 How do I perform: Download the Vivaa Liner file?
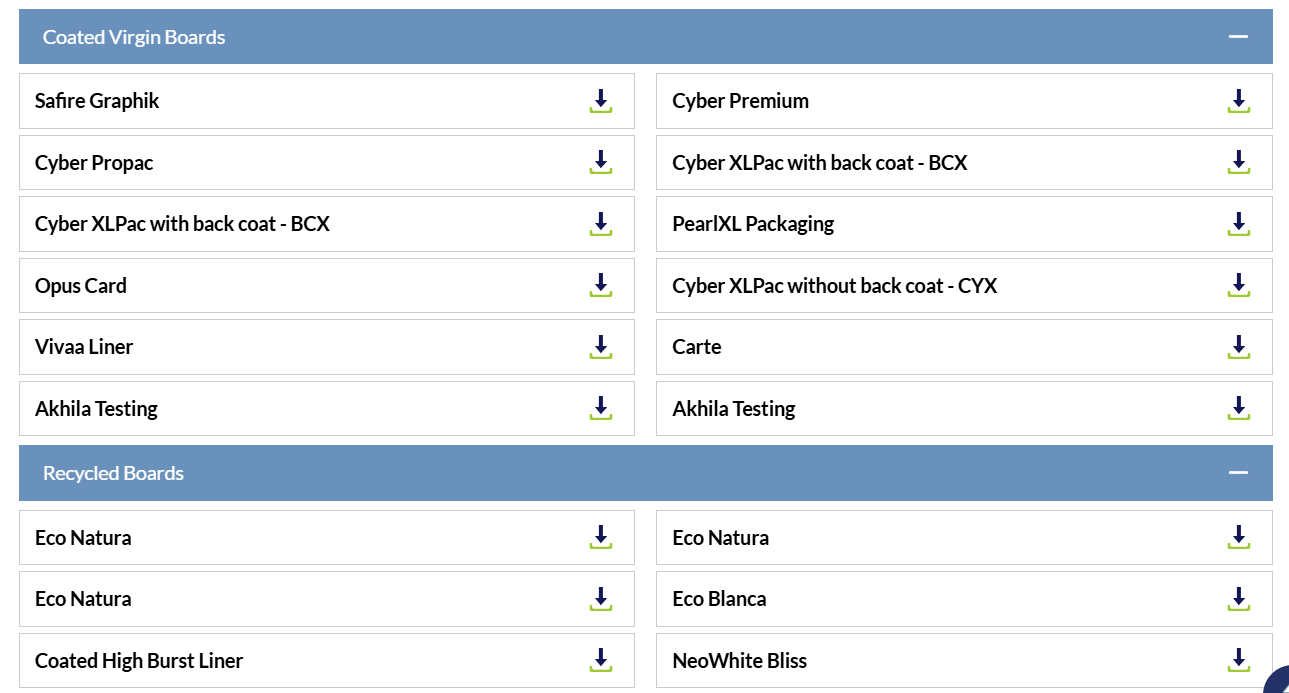pos(600,347)
